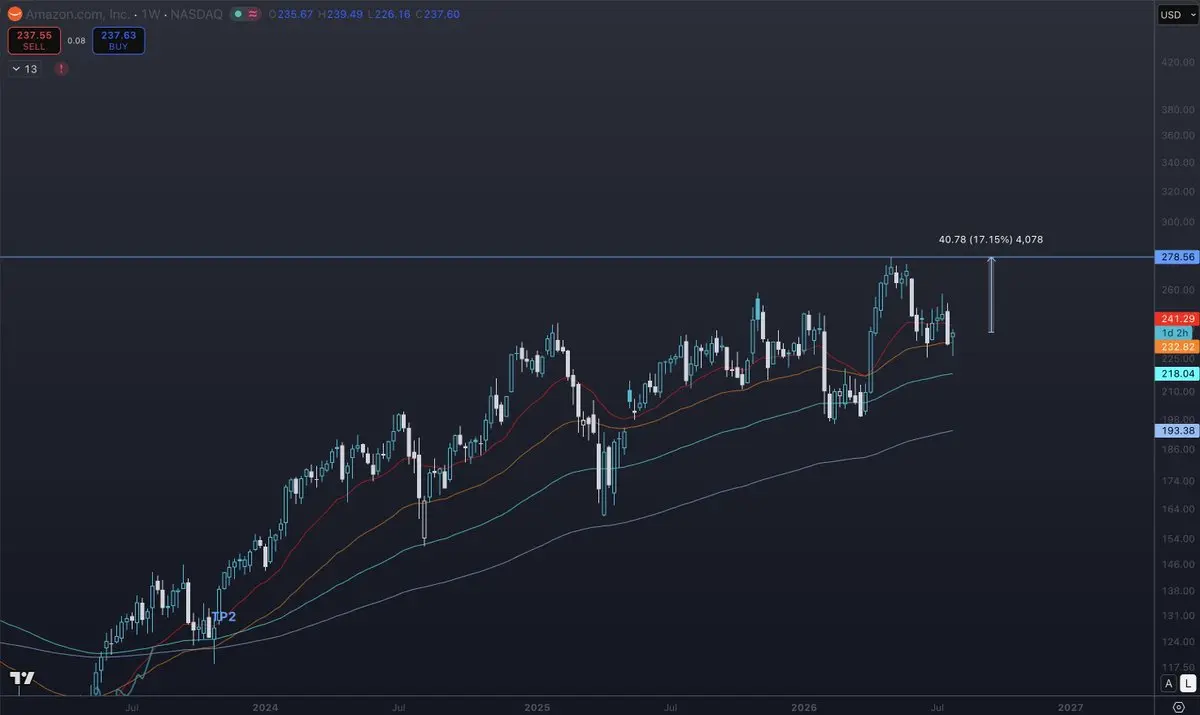
Task: Click the orange 232.82 moving average label
Action: pos(1176,346)
